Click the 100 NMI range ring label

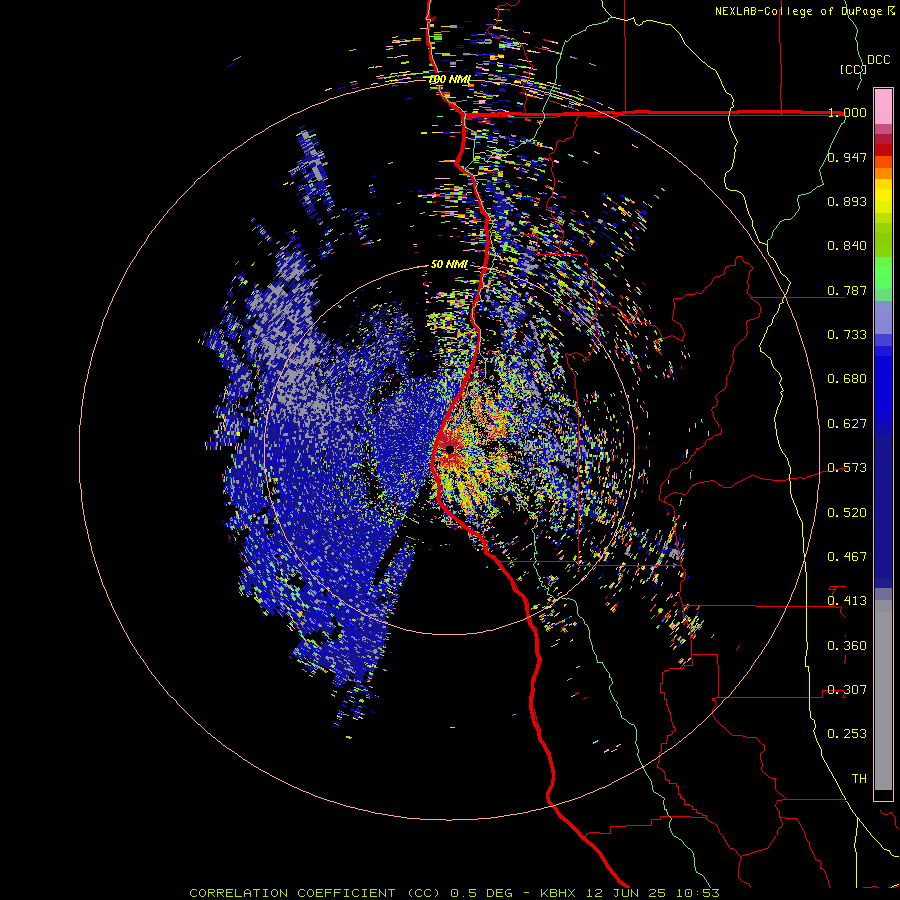(450, 79)
